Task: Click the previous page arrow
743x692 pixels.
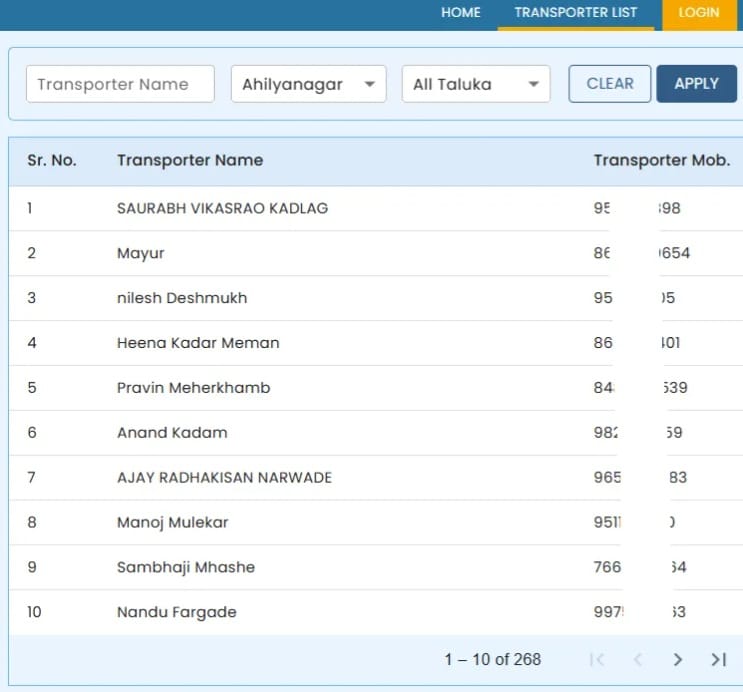Action: pos(638,659)
